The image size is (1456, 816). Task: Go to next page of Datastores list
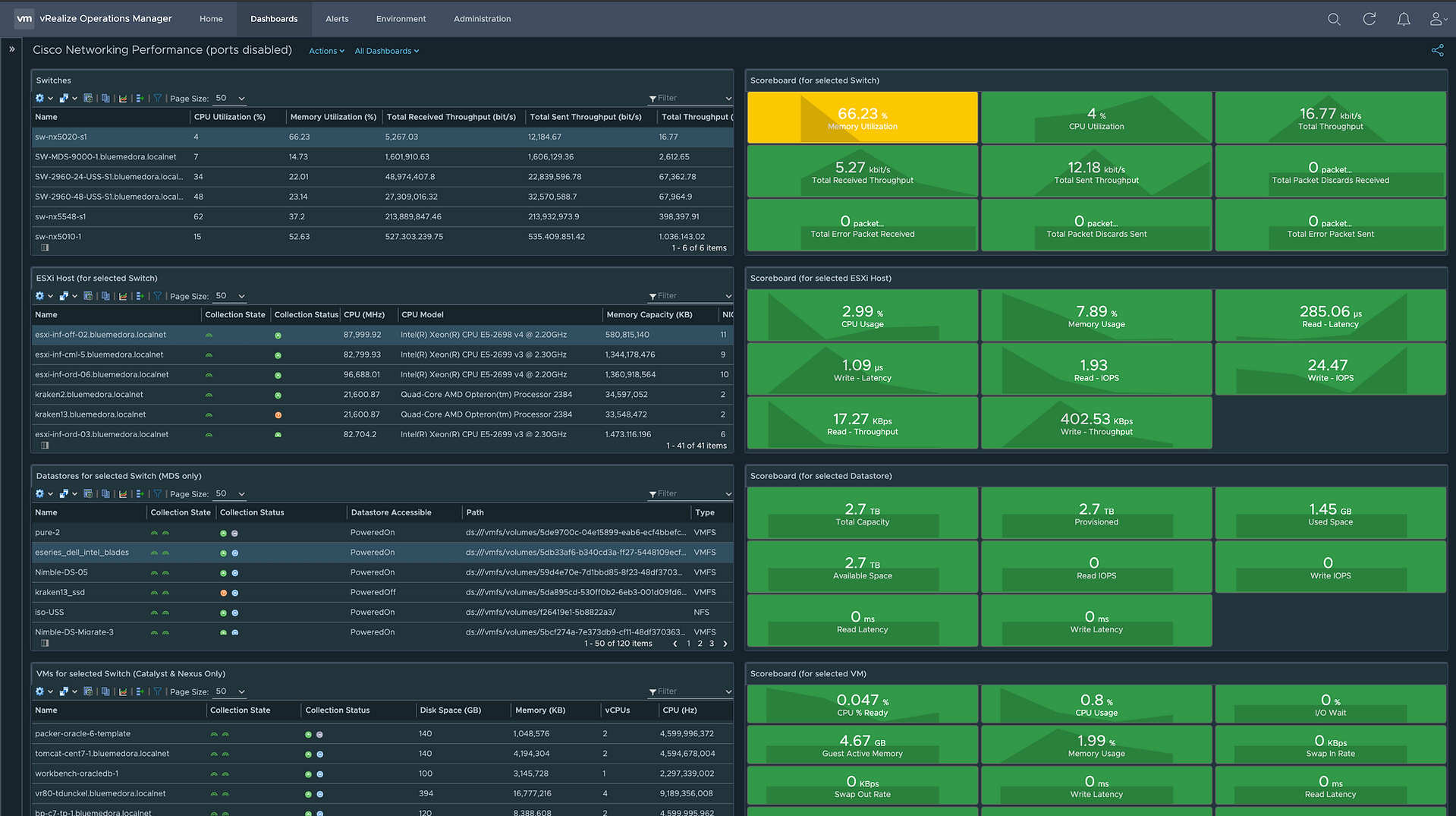pyautogui.click(x=725, y=644)
